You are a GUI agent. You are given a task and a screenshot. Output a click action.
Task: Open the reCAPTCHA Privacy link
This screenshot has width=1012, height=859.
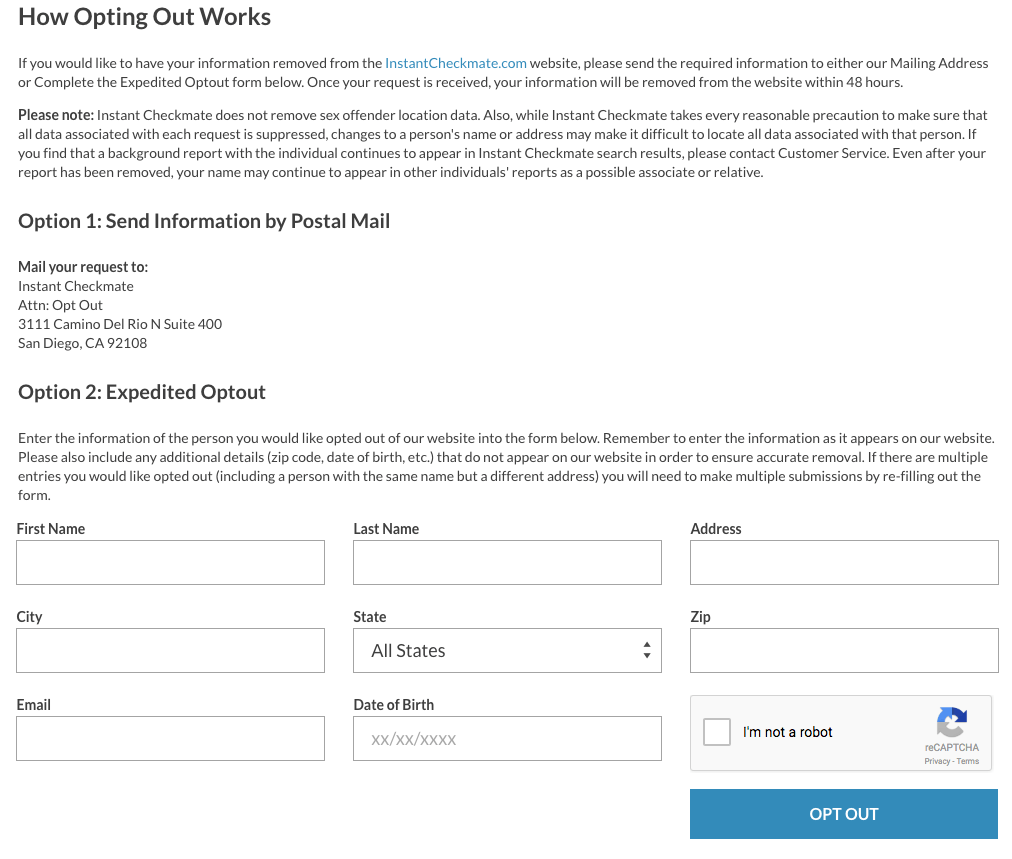click(936, 762)
